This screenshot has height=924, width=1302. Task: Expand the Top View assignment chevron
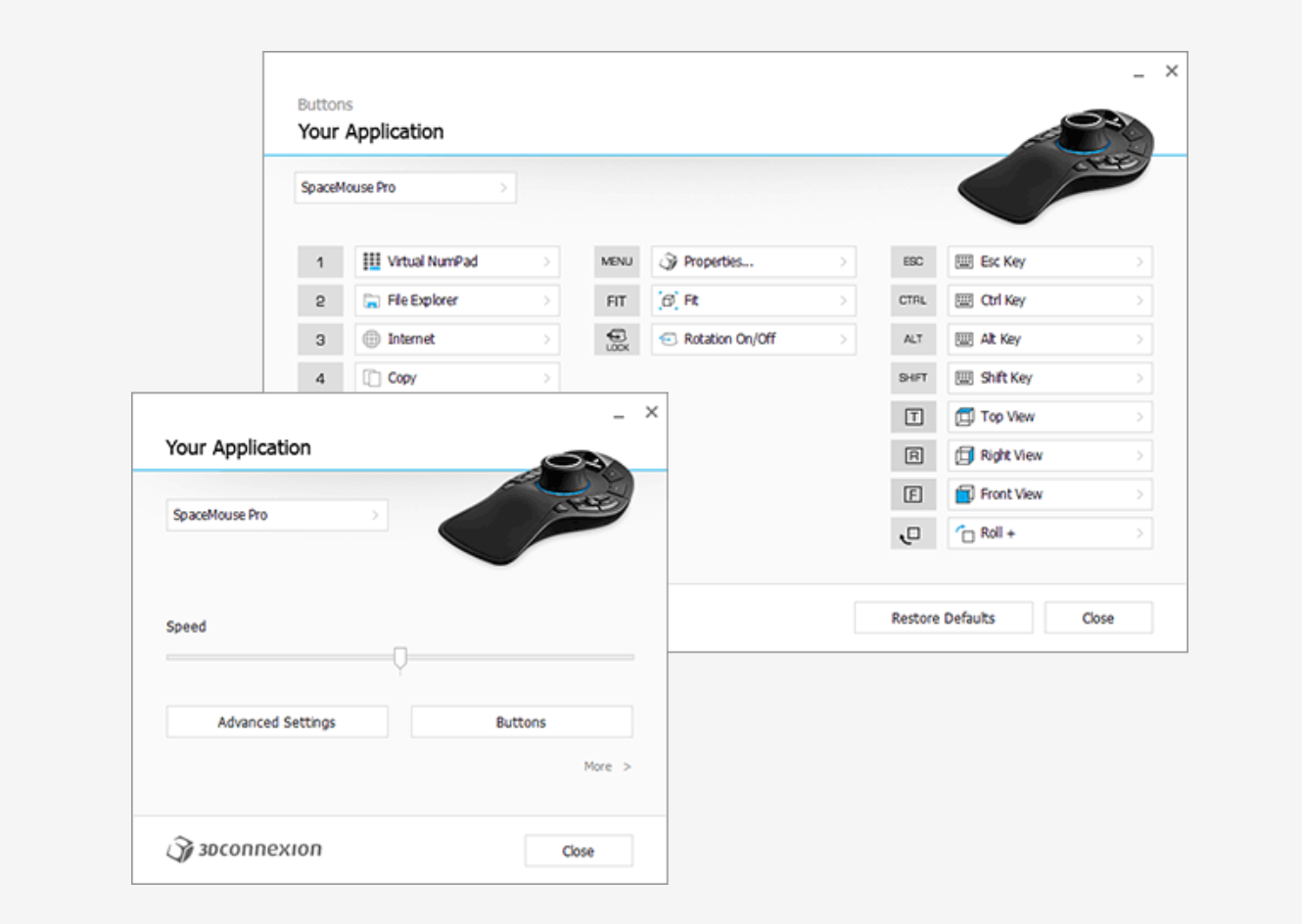[x=1139, y=417]
